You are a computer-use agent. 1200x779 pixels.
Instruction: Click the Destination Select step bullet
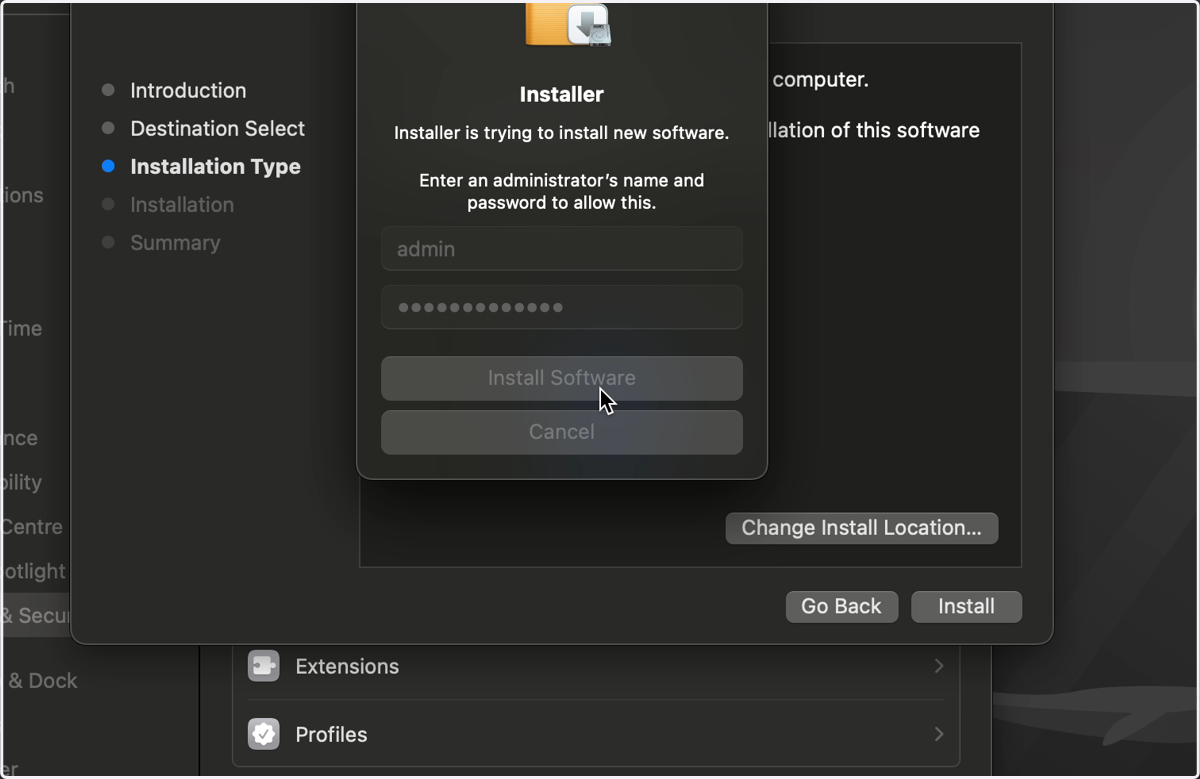click(108, 128)
